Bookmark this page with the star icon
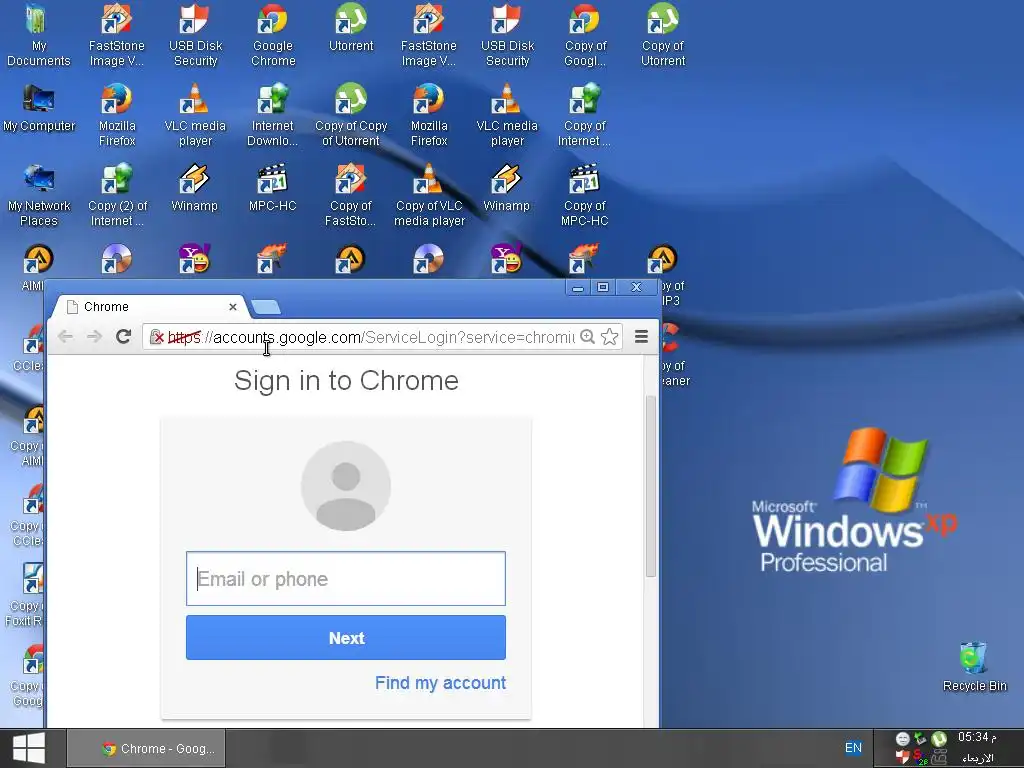Image resolution: width=1024 pixels, height=768 pixels. (x=609, y=336)
